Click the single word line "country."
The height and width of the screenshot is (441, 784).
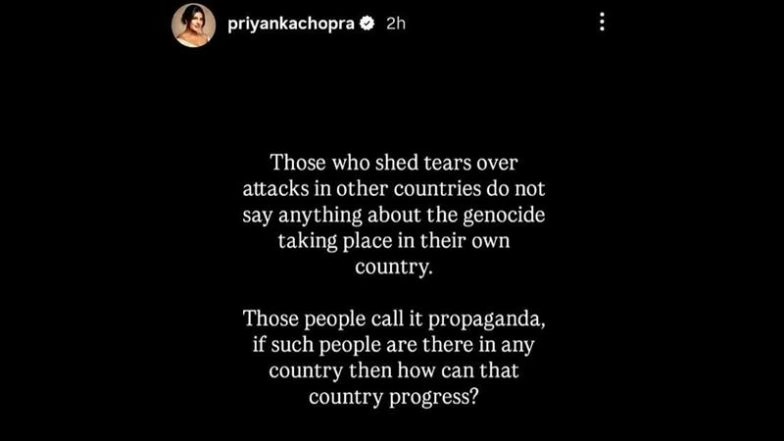click(x=394, y=267)
